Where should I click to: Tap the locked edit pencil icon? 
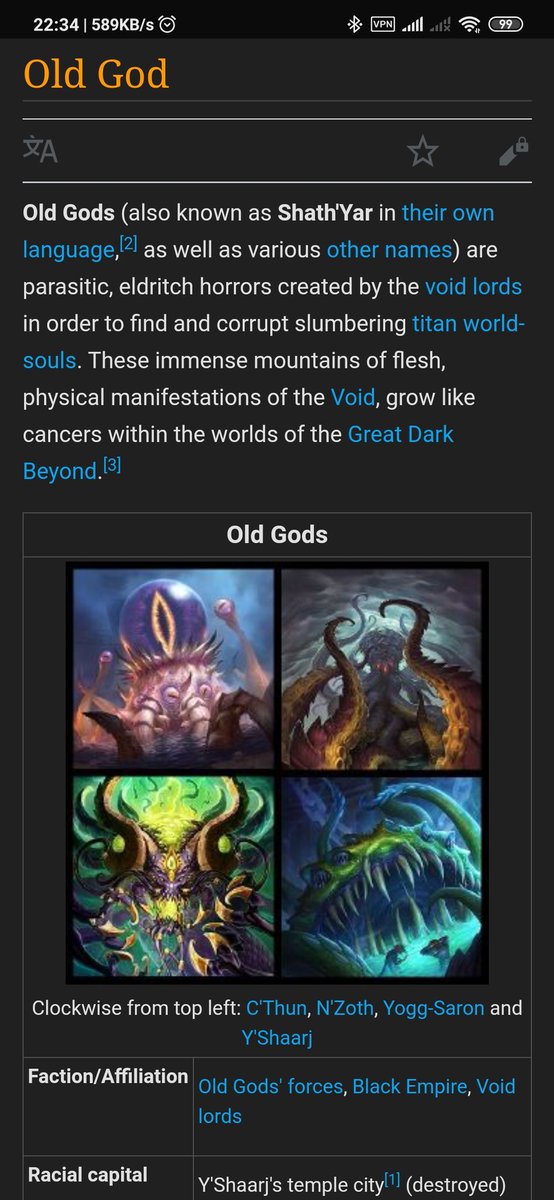pos(513,152)
